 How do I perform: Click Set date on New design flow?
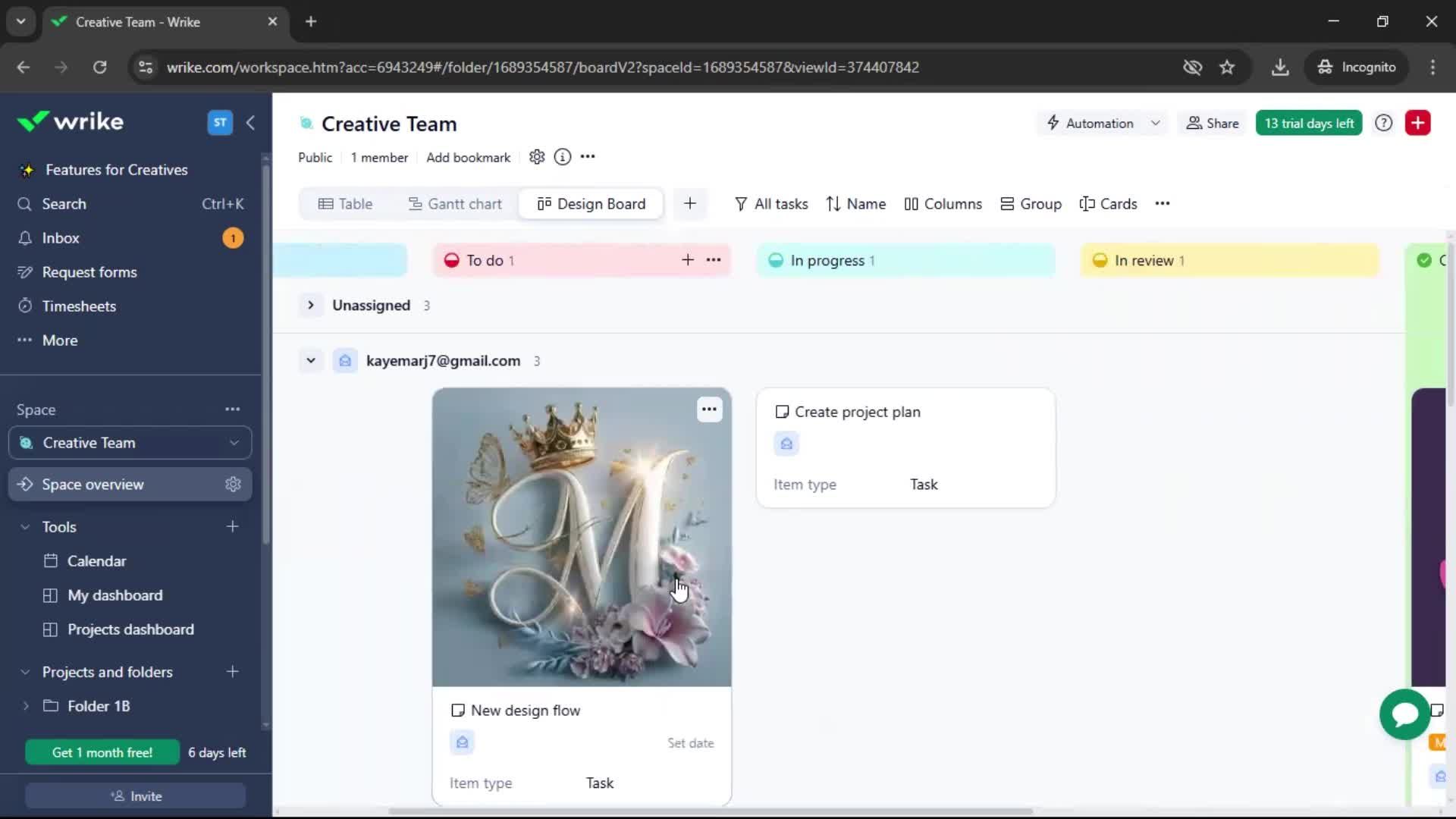691,743
